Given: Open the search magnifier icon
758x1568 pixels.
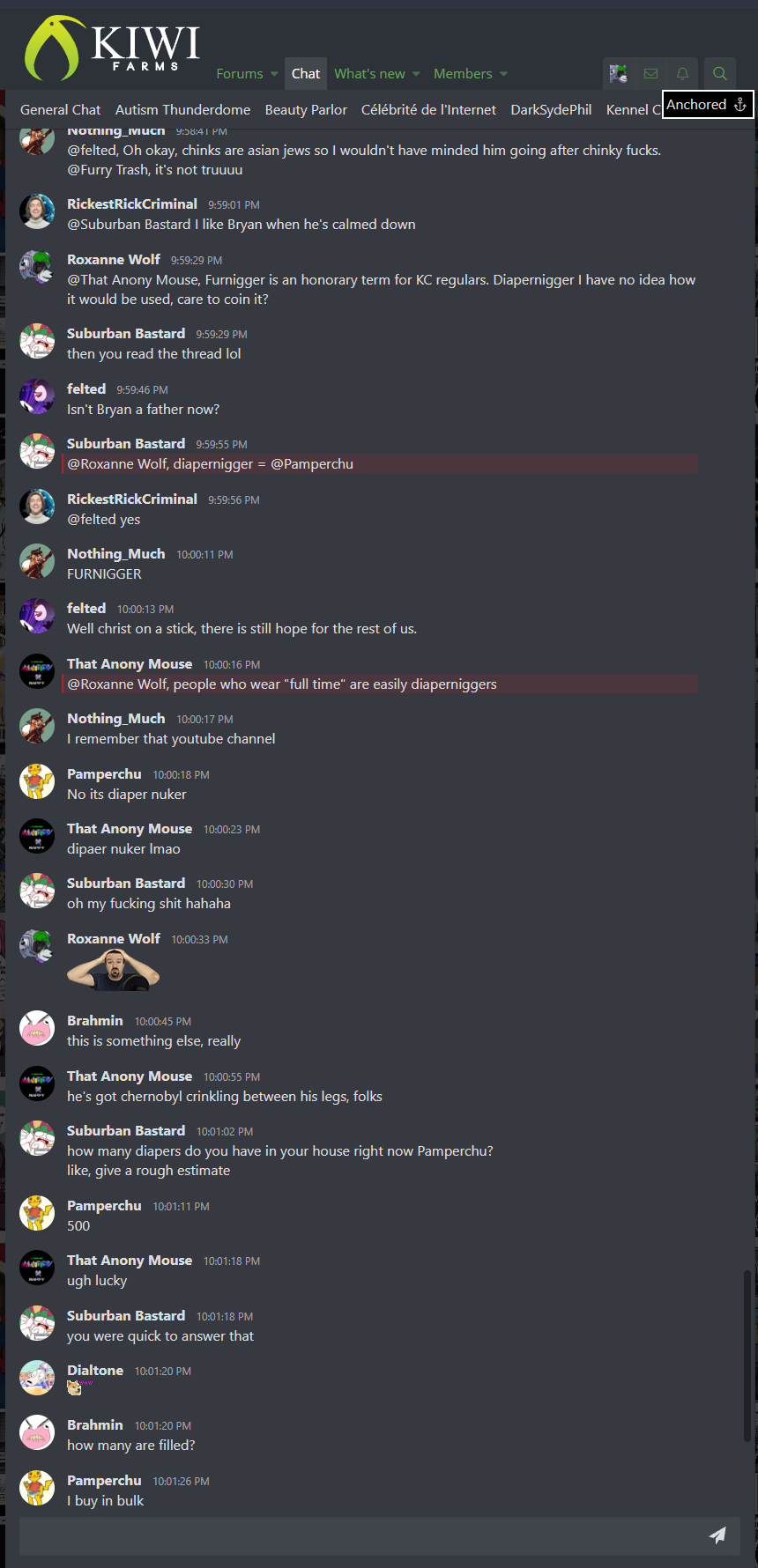Looking at the screenshot, I should (x=720, y=74).
